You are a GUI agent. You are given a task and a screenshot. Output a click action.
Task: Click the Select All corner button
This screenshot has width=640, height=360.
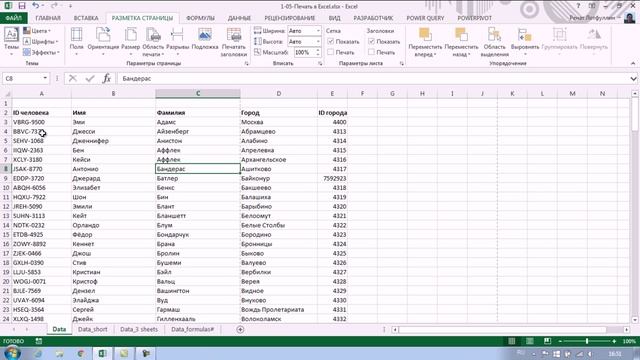click(x=6, y=93)
